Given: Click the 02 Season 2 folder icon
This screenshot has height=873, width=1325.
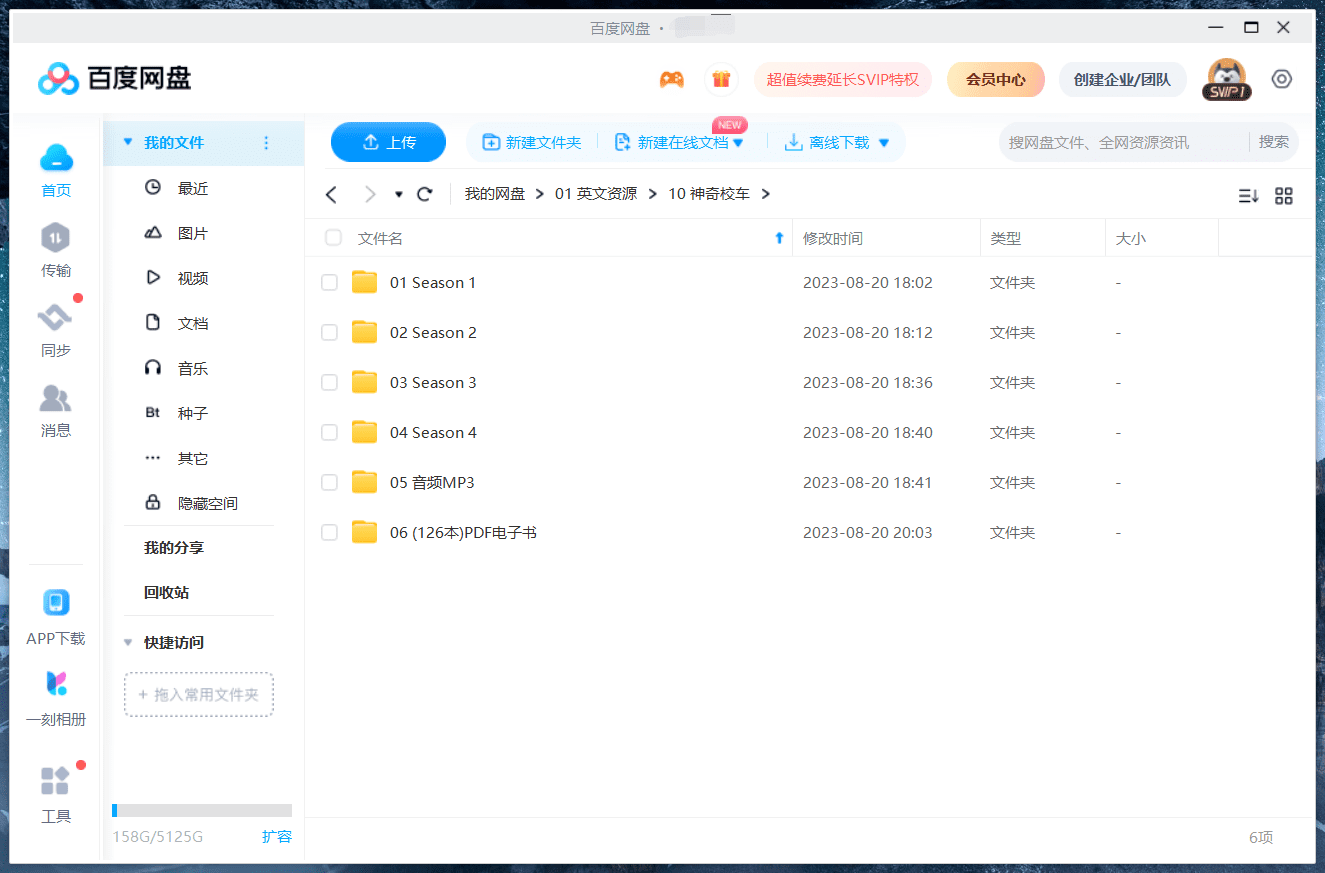Looking at the screenshot, I should point(364,332).
